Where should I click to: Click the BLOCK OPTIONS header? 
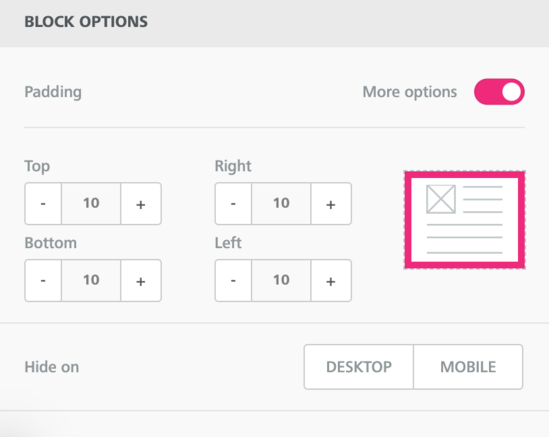click(x=86, y=22)
